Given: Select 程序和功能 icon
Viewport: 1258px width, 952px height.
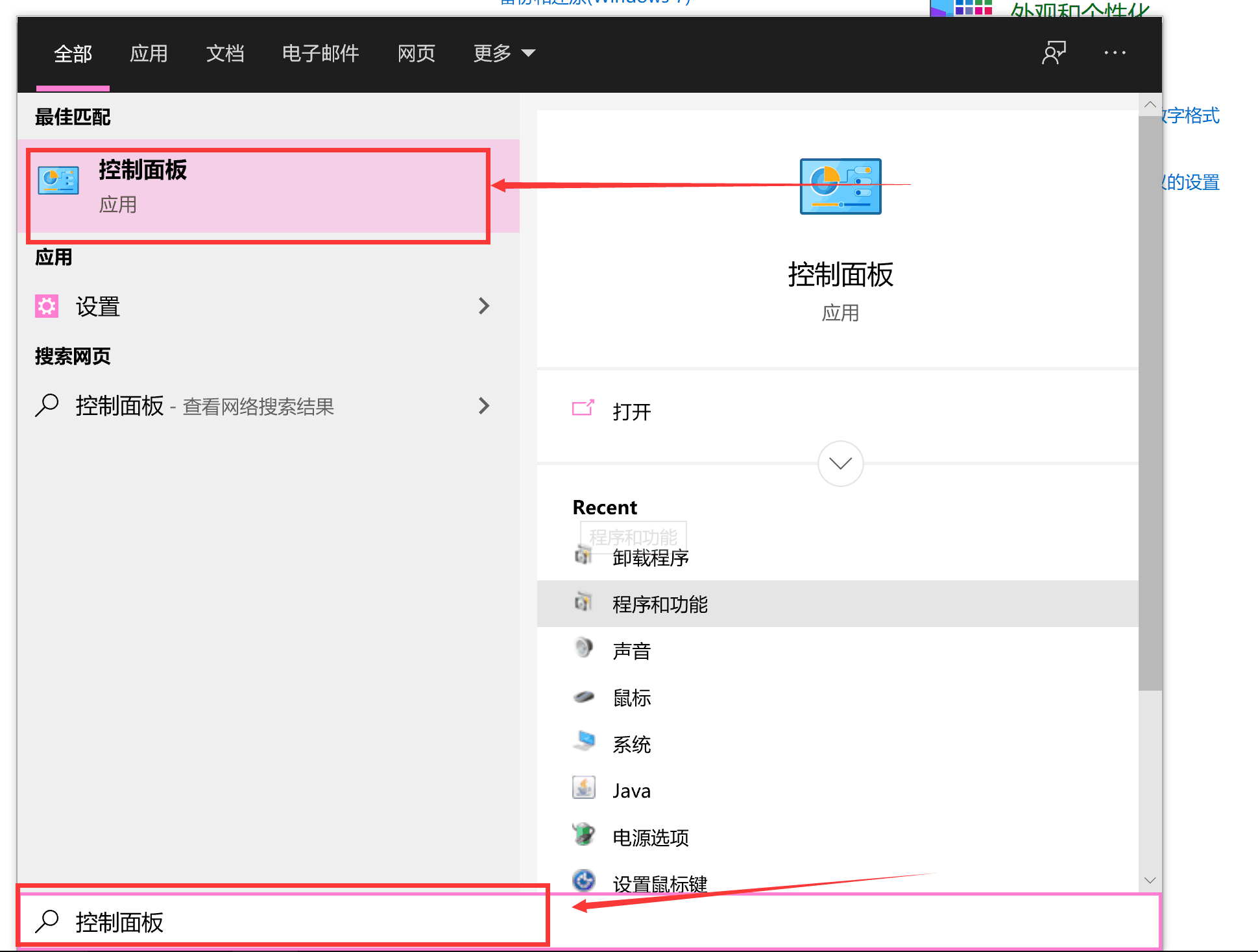Looking at the screenshot, I should click(582, 603).
